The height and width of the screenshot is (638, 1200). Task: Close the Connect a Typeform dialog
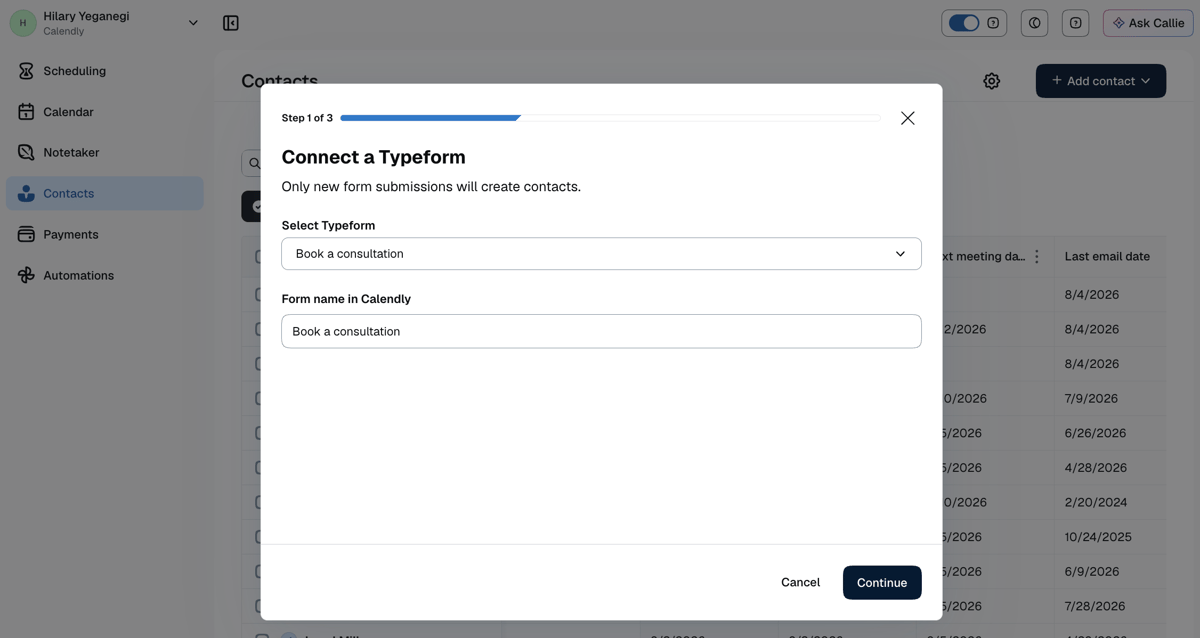(x=907, y=118)
